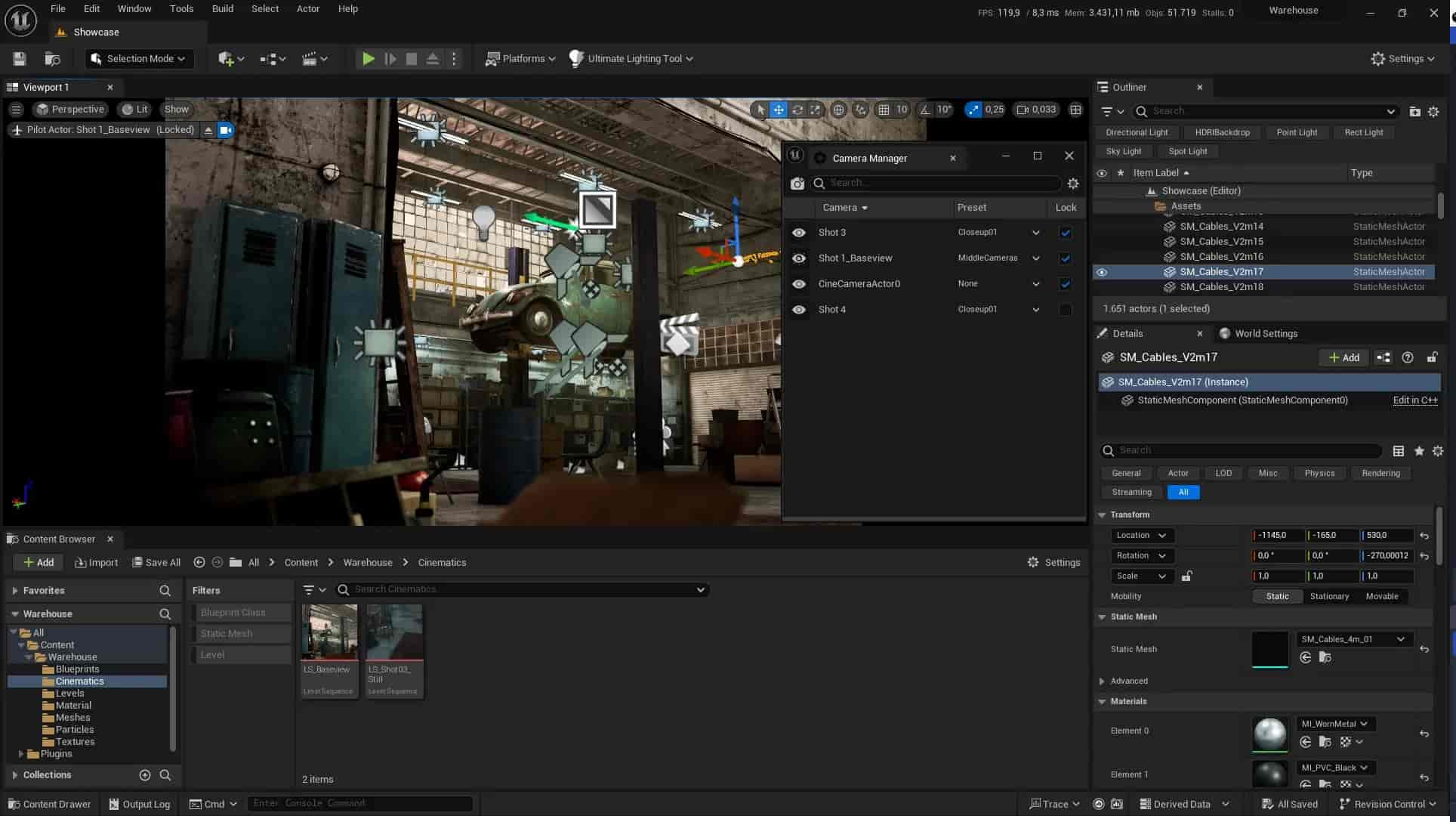Image resolution: width=1456 pixels, height=822 pixels.
Task: Click the green Play button in toolbar
Action: [368, 59]
